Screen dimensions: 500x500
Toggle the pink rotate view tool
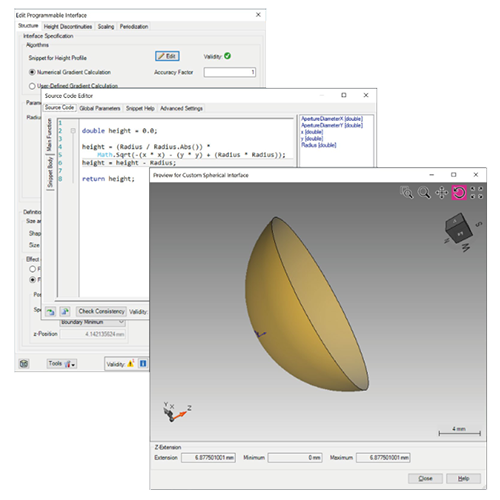(459, 192)
